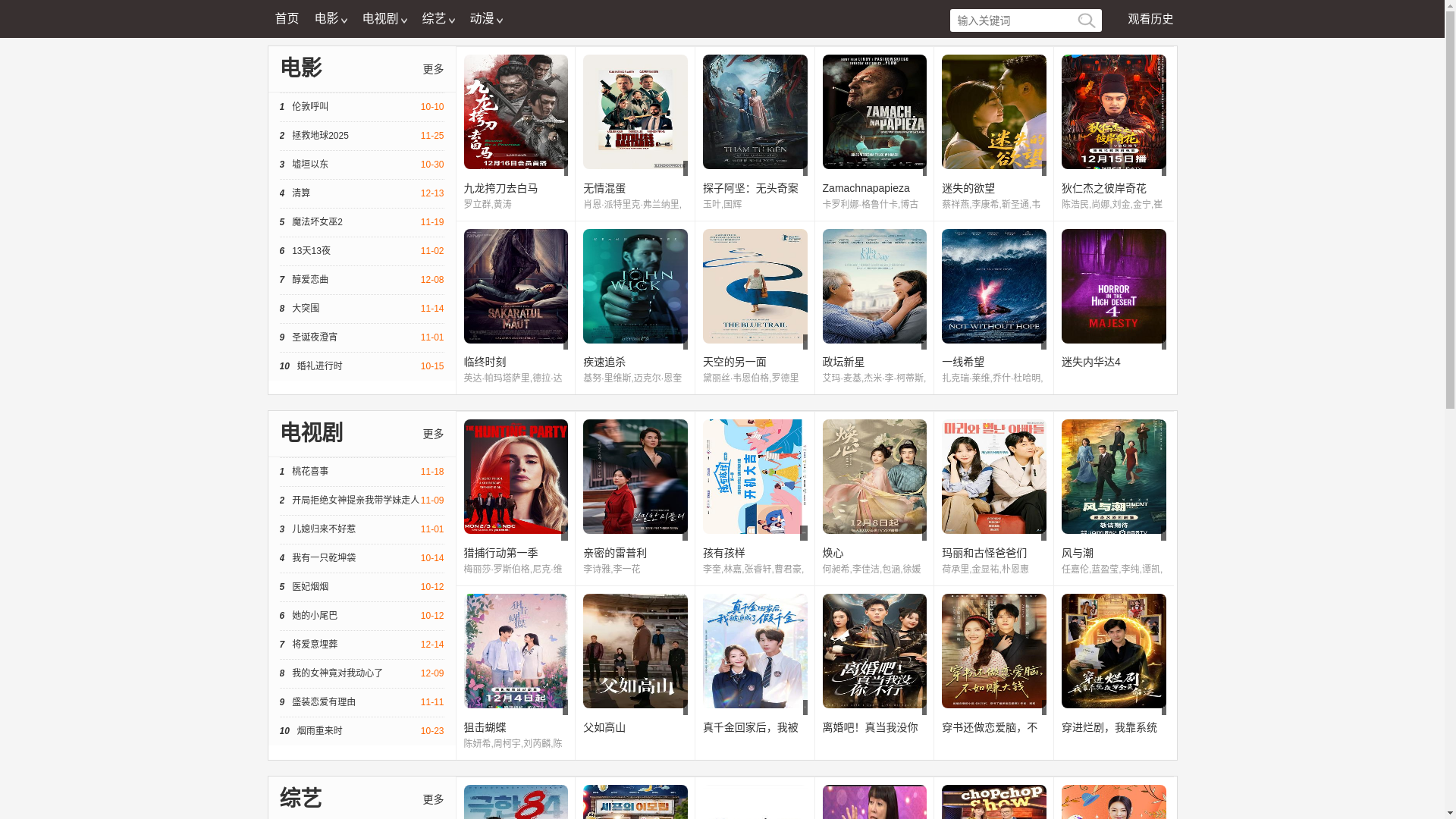1456x819 pixels.
Task: Expand the 电影 dropdown menu
Action: (x=331, y=19)
